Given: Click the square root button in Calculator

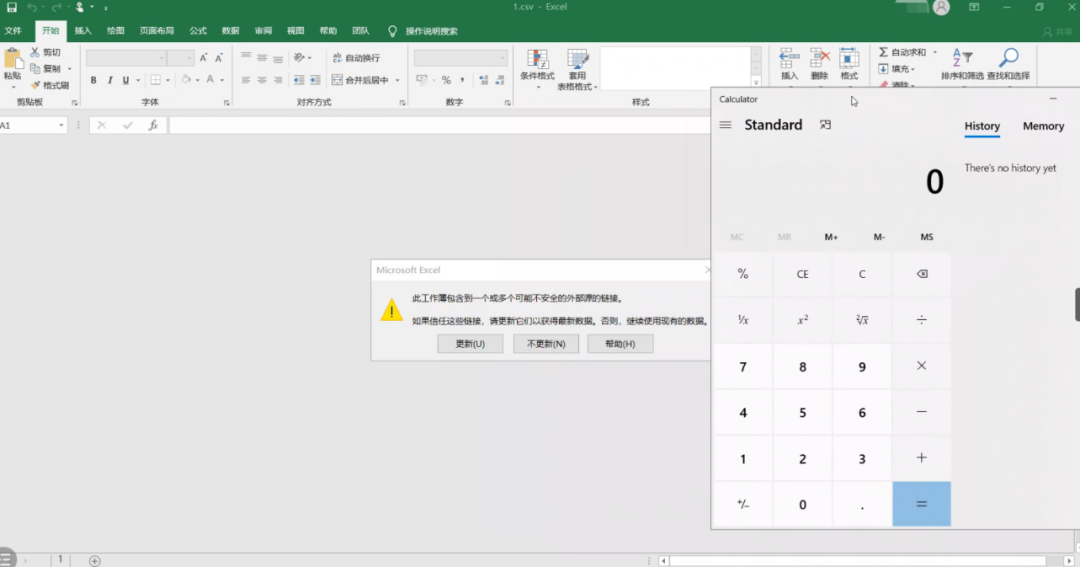Looking at the screenshot, I should tap(862, 320).
